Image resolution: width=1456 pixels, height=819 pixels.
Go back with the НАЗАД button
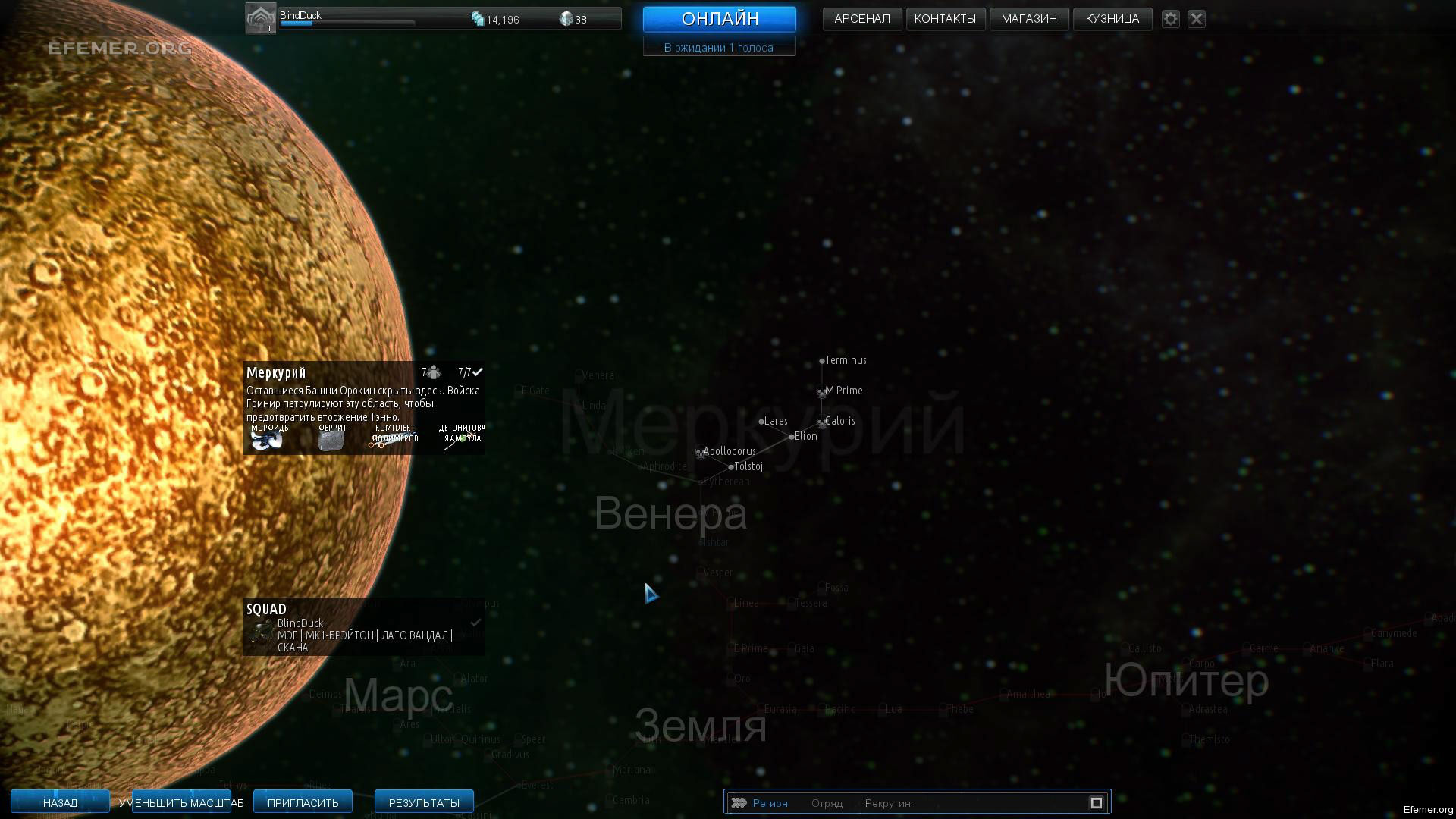60,802
